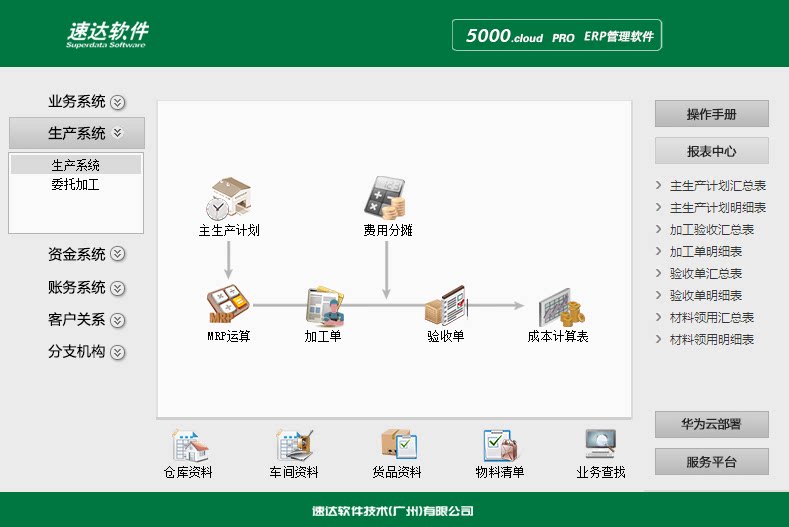This screenshot has width=789, height=527.
Task: Open the 加工验收汇总表 report link
Action: coord(712,230)
